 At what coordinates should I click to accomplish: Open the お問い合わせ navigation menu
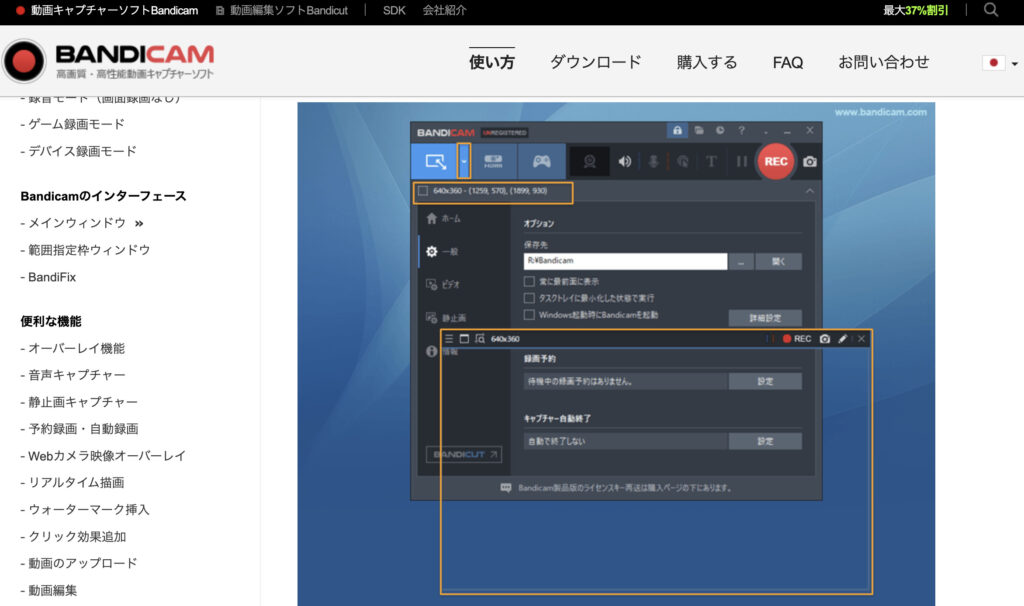coord(884,62)
